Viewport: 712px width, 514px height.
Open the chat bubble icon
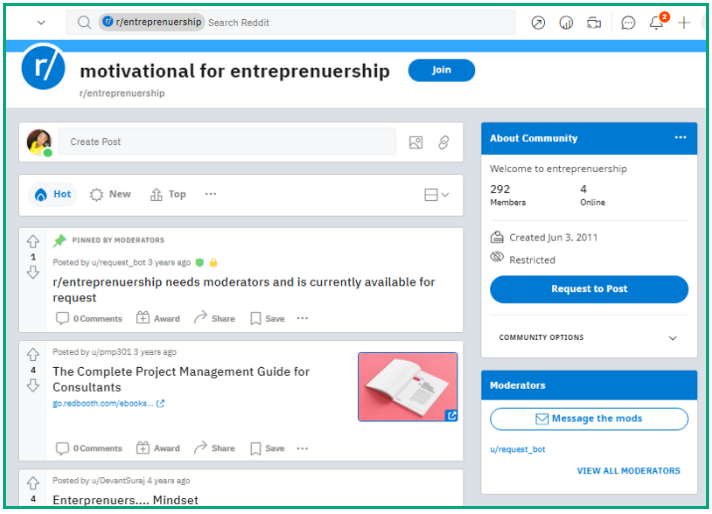click(628, 22)
